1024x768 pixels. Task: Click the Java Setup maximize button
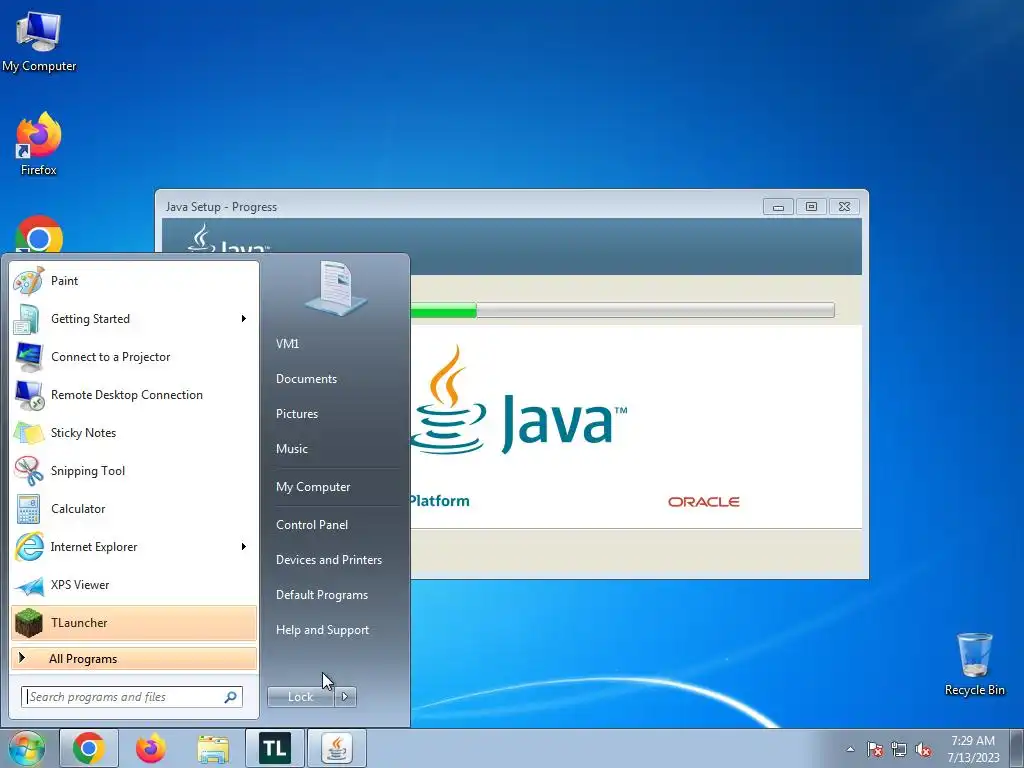point(811,207)
